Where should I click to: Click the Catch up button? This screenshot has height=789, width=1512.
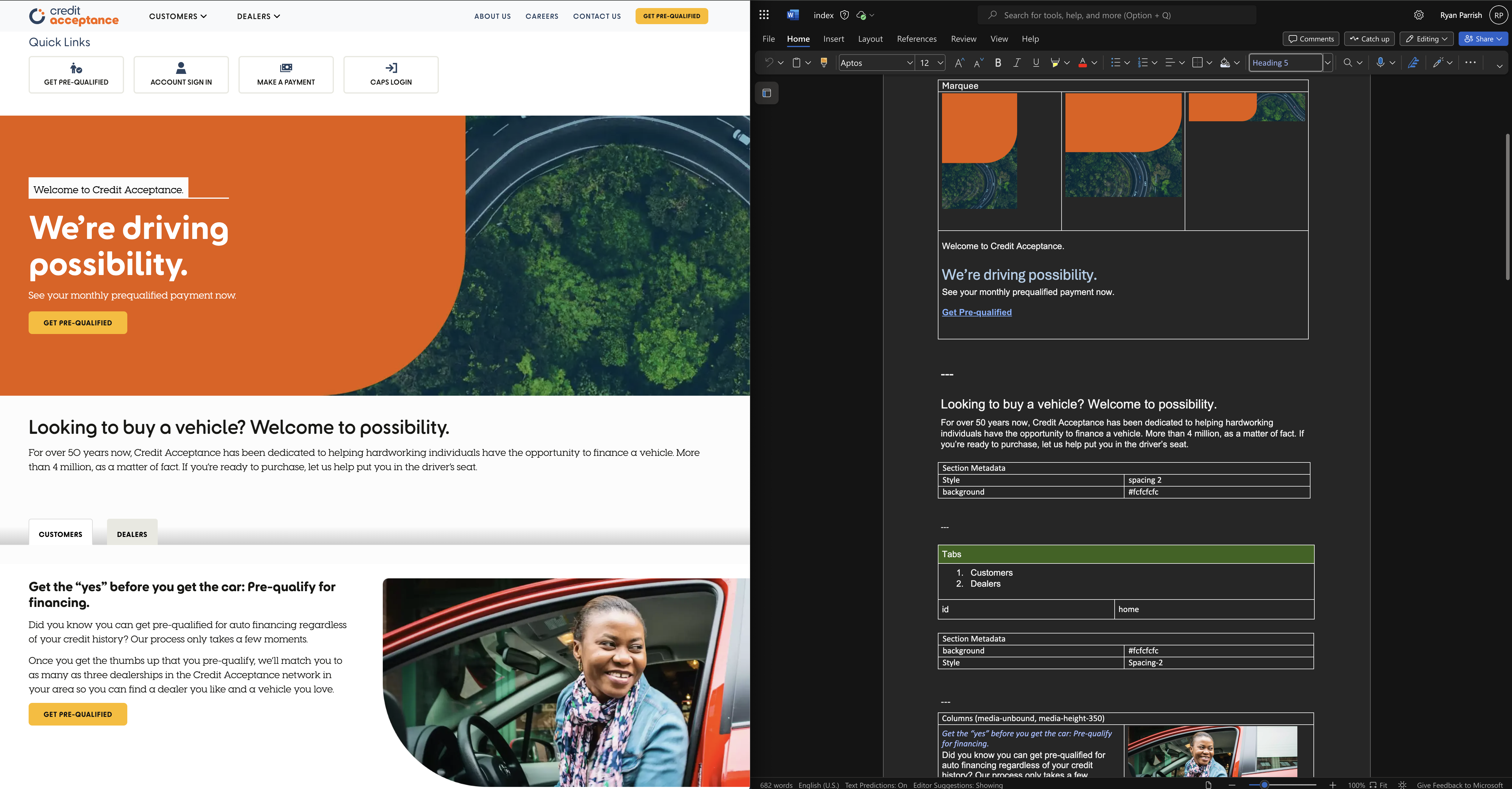point(1370,39)
